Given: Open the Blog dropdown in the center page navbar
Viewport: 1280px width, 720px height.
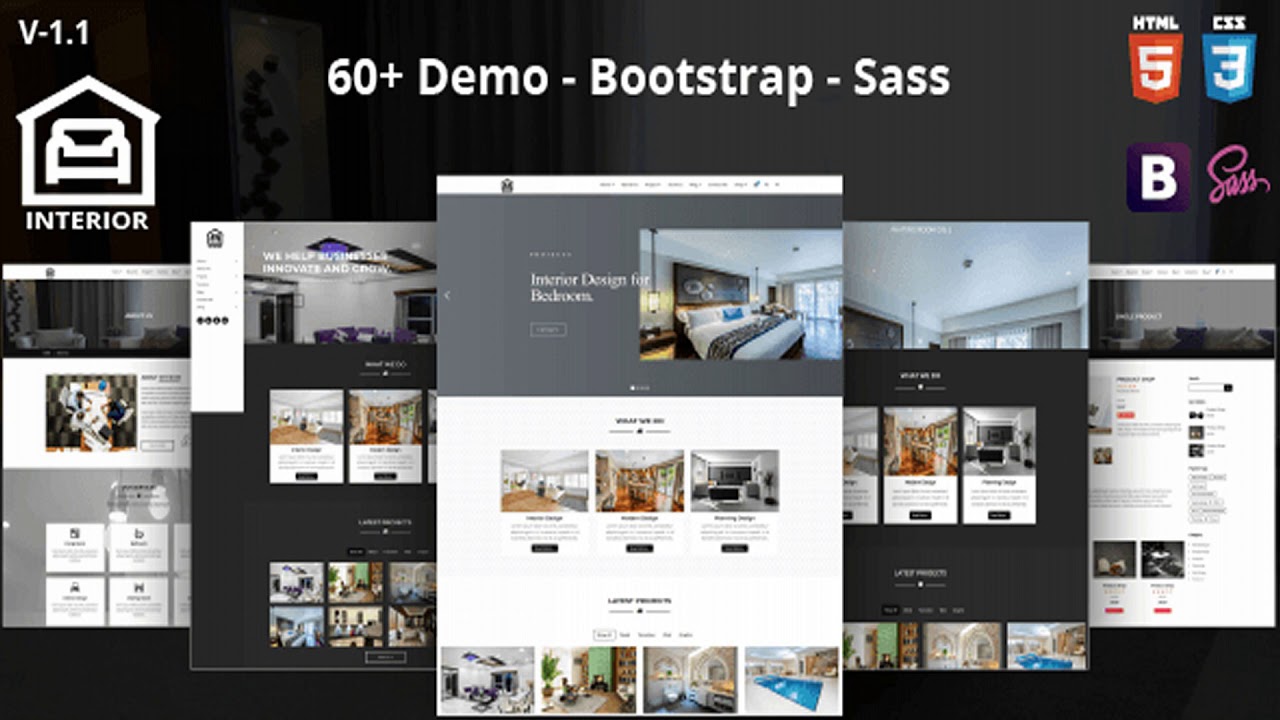Looking at the screenshot, I should (x=695, y=184).
